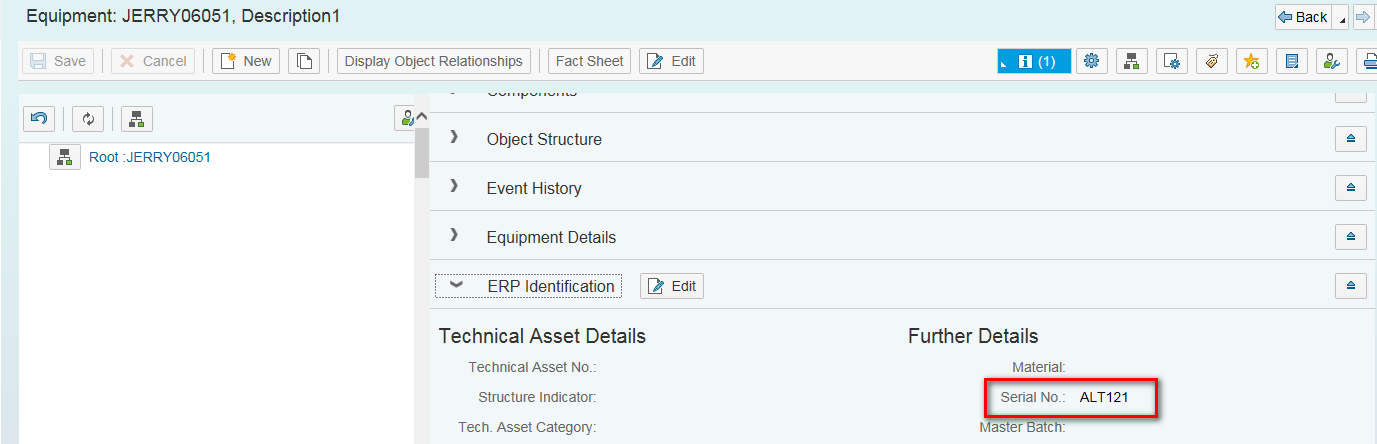Image resolution: width=1377 pixels, height=444 pixels.
Task: Add to favorites with star icon
Action: [1251, 61]
